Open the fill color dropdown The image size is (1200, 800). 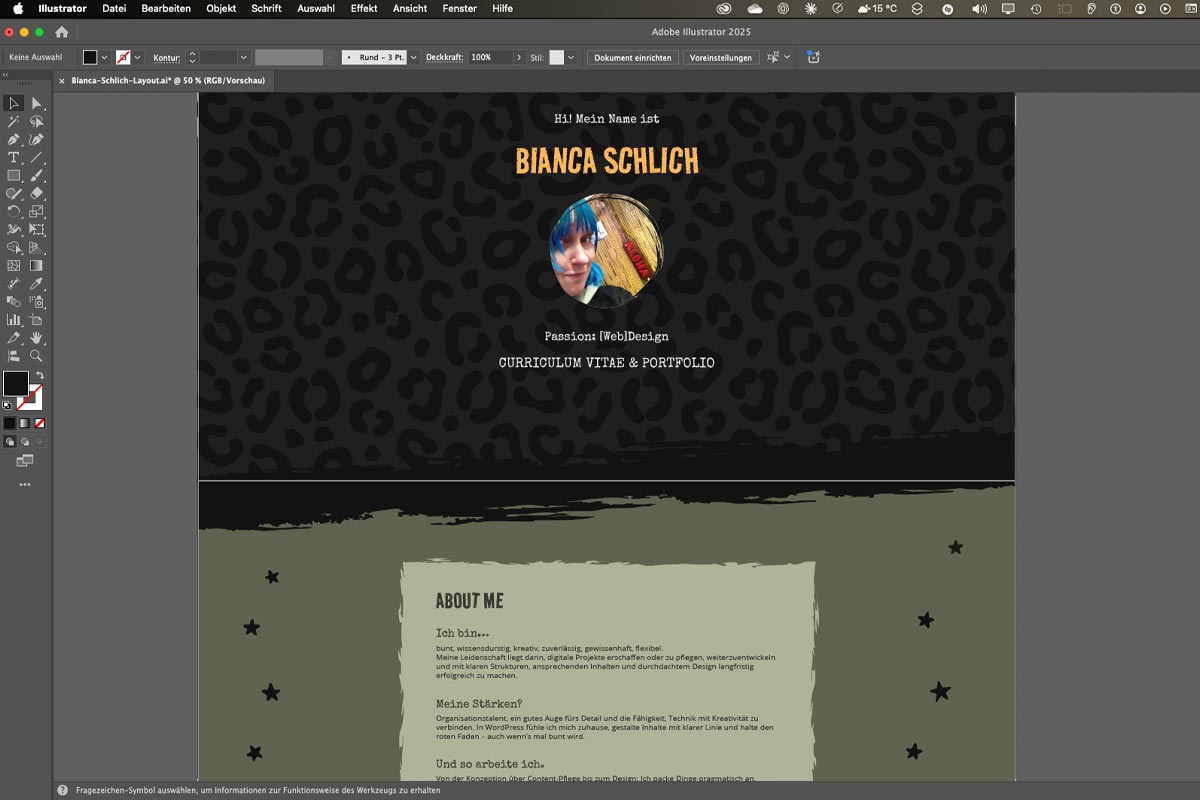click(104, 58)
